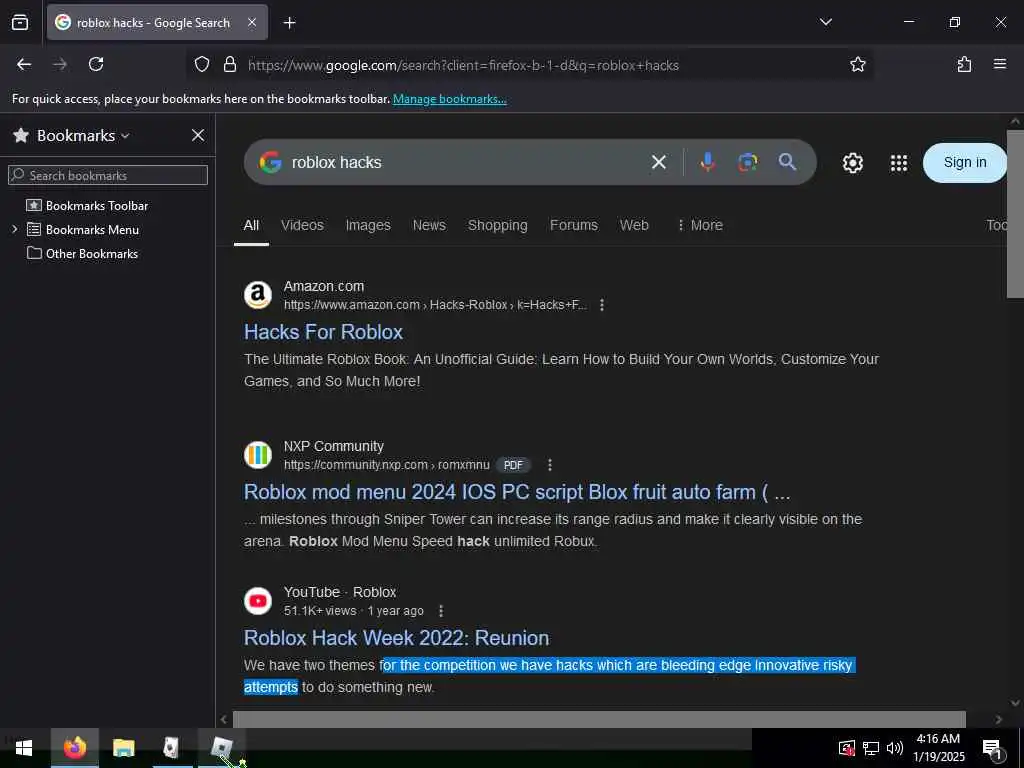Image resolution: width=1024 pixels, height=768 pixels.
Task: View site security padlock info
Action: point(230,64)
